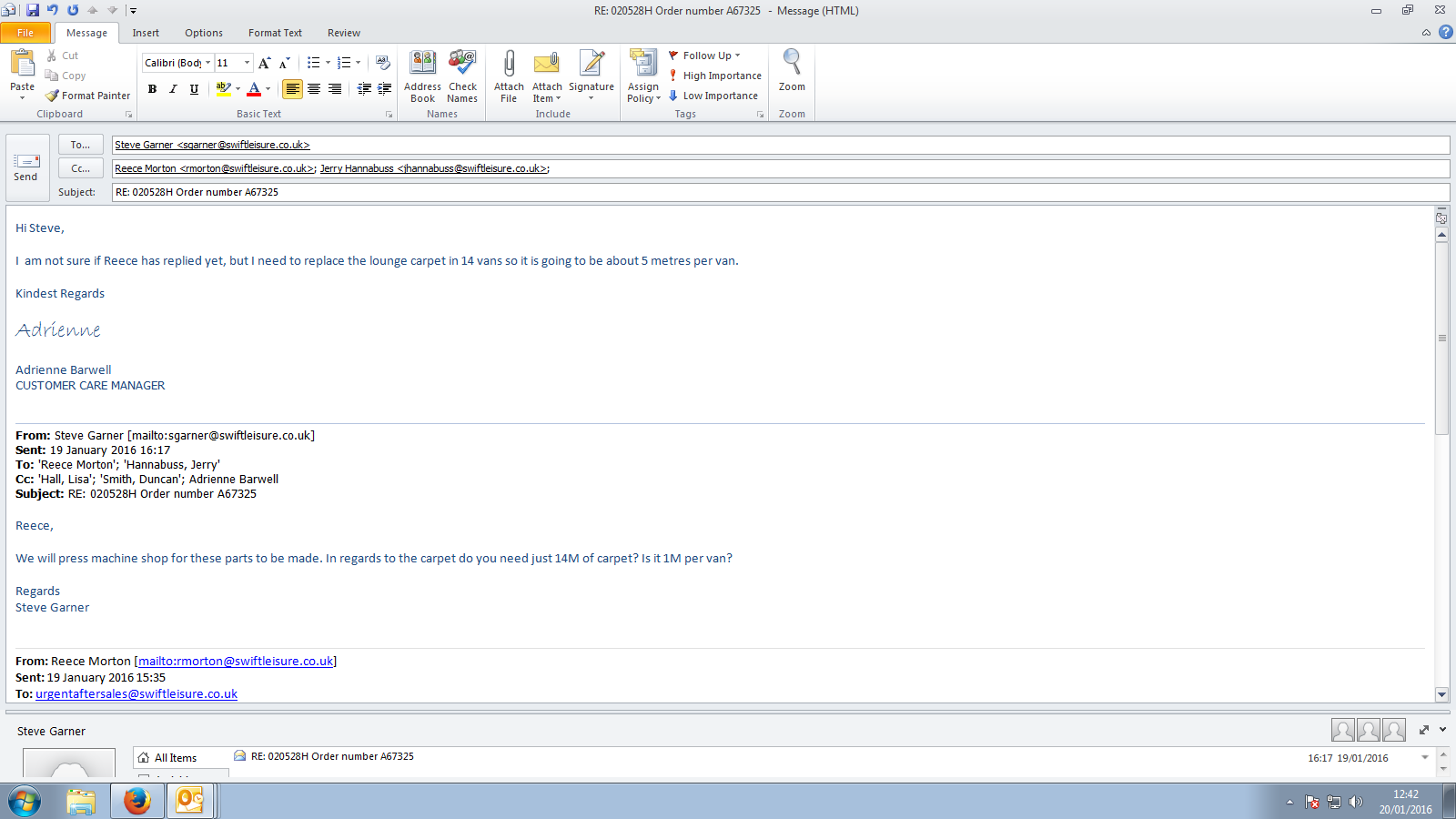Toggle italic text formatting

[173, 89]
